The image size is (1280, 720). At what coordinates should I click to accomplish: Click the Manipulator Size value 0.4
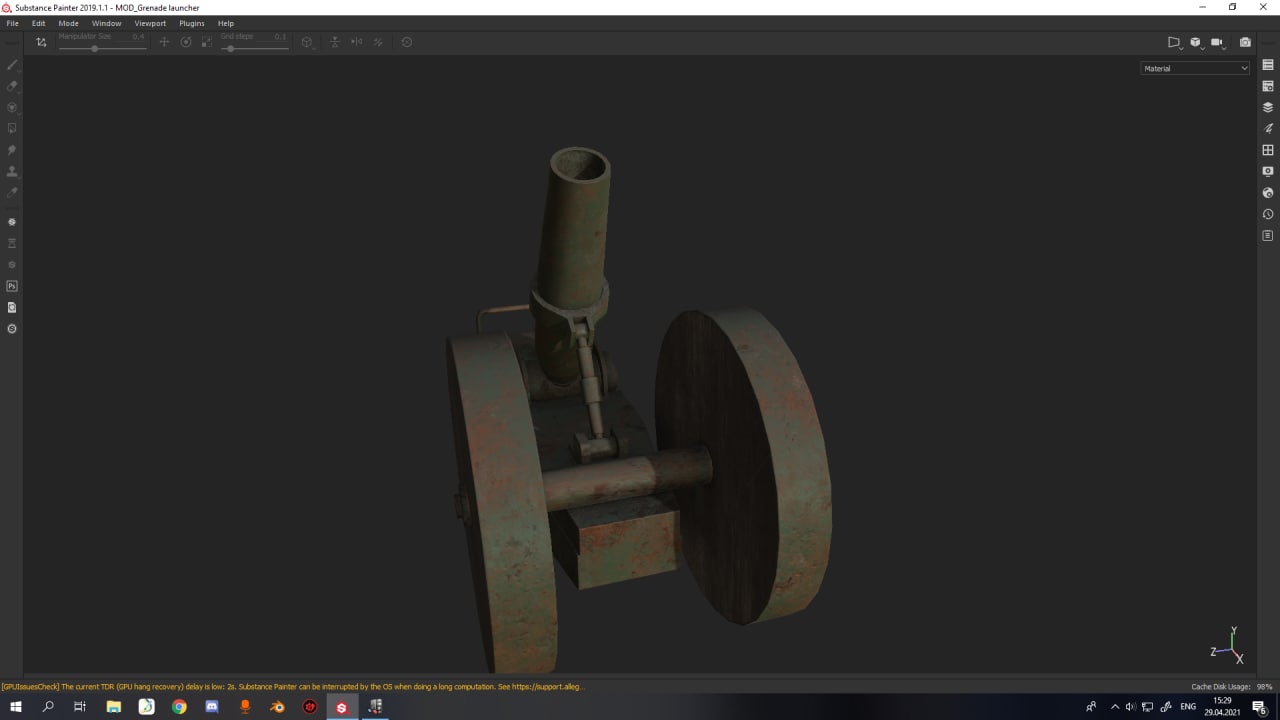coord(138,36)
